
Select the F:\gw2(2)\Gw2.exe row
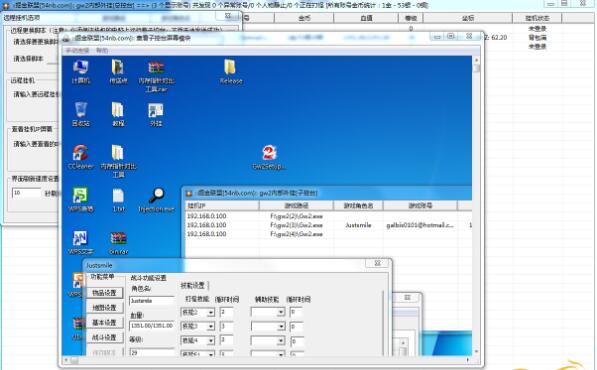[329, 216]
